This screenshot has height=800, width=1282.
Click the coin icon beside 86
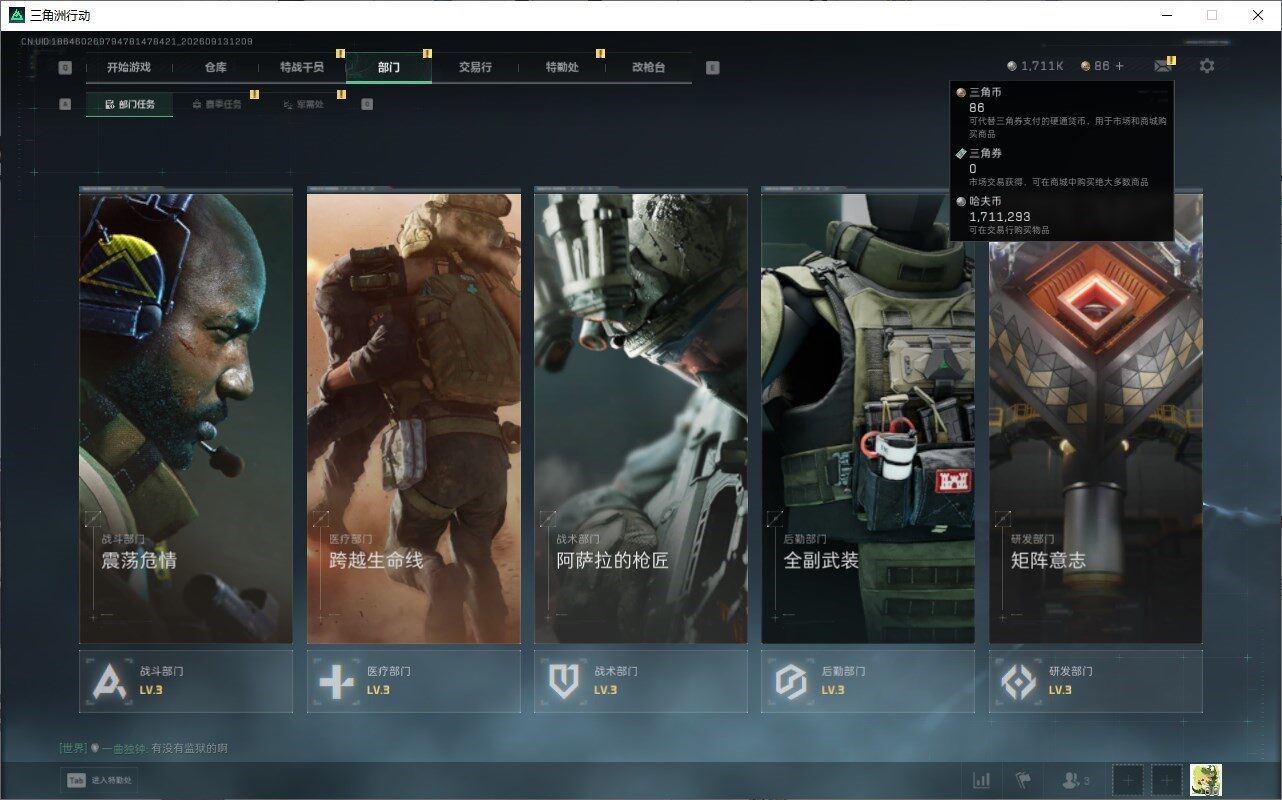[x=1086, y=66]
